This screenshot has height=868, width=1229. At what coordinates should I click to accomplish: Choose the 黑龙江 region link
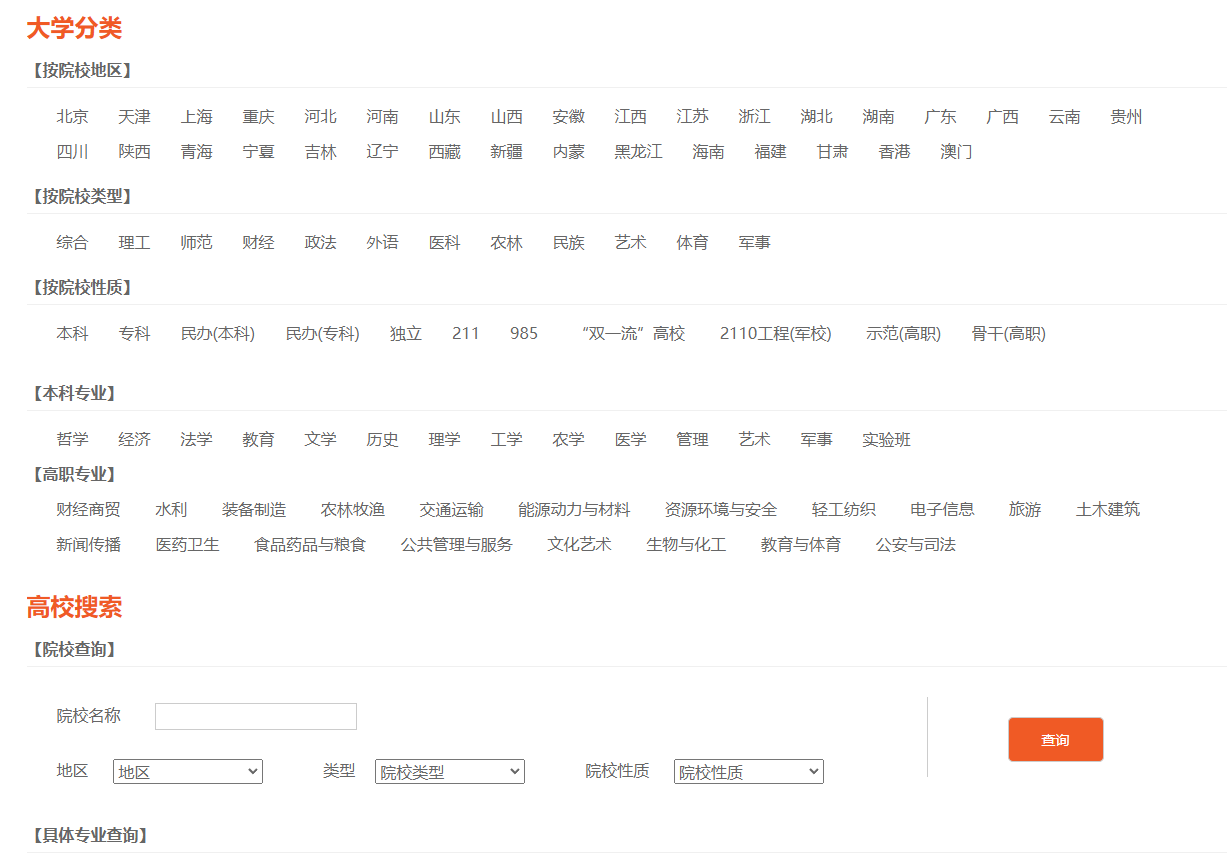click(x=638, y=152)
